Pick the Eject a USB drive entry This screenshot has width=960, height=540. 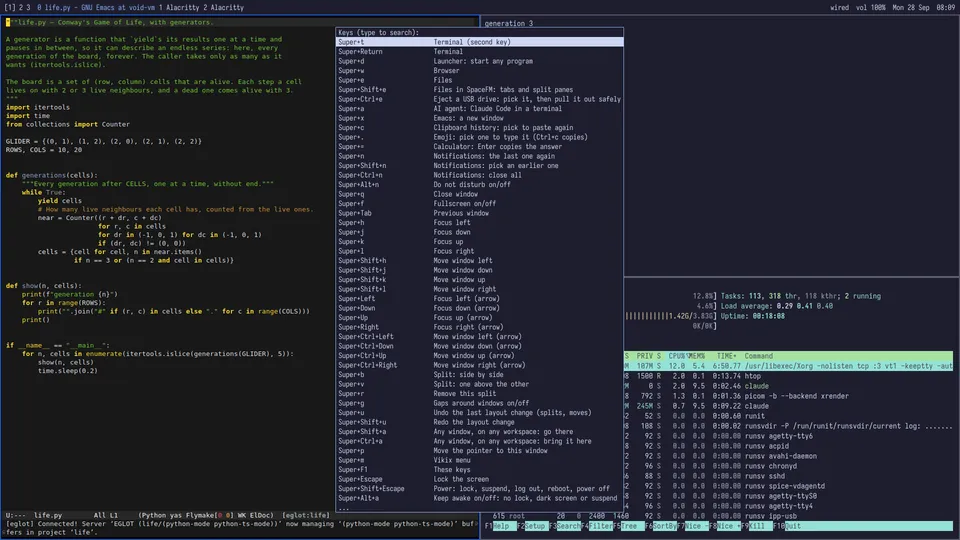tap(479, 99)
